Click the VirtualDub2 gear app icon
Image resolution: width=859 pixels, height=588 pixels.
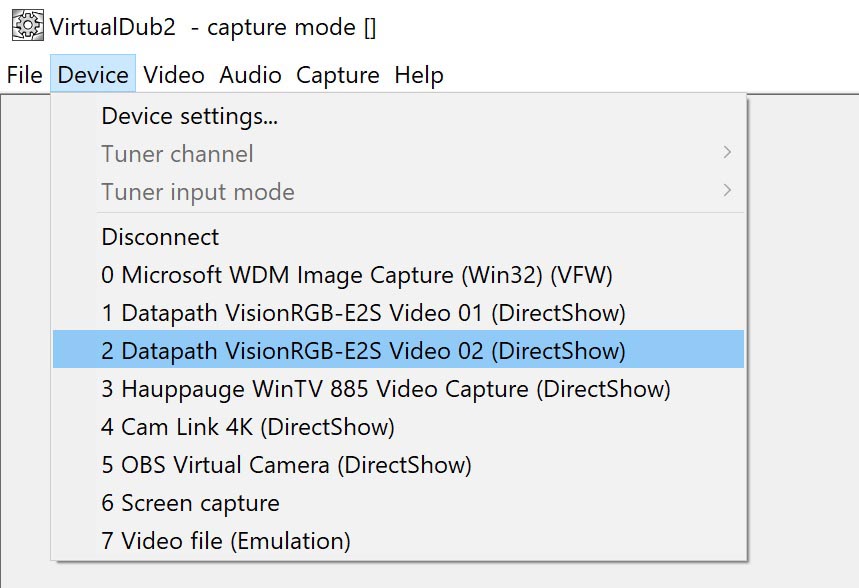point(27,25)
